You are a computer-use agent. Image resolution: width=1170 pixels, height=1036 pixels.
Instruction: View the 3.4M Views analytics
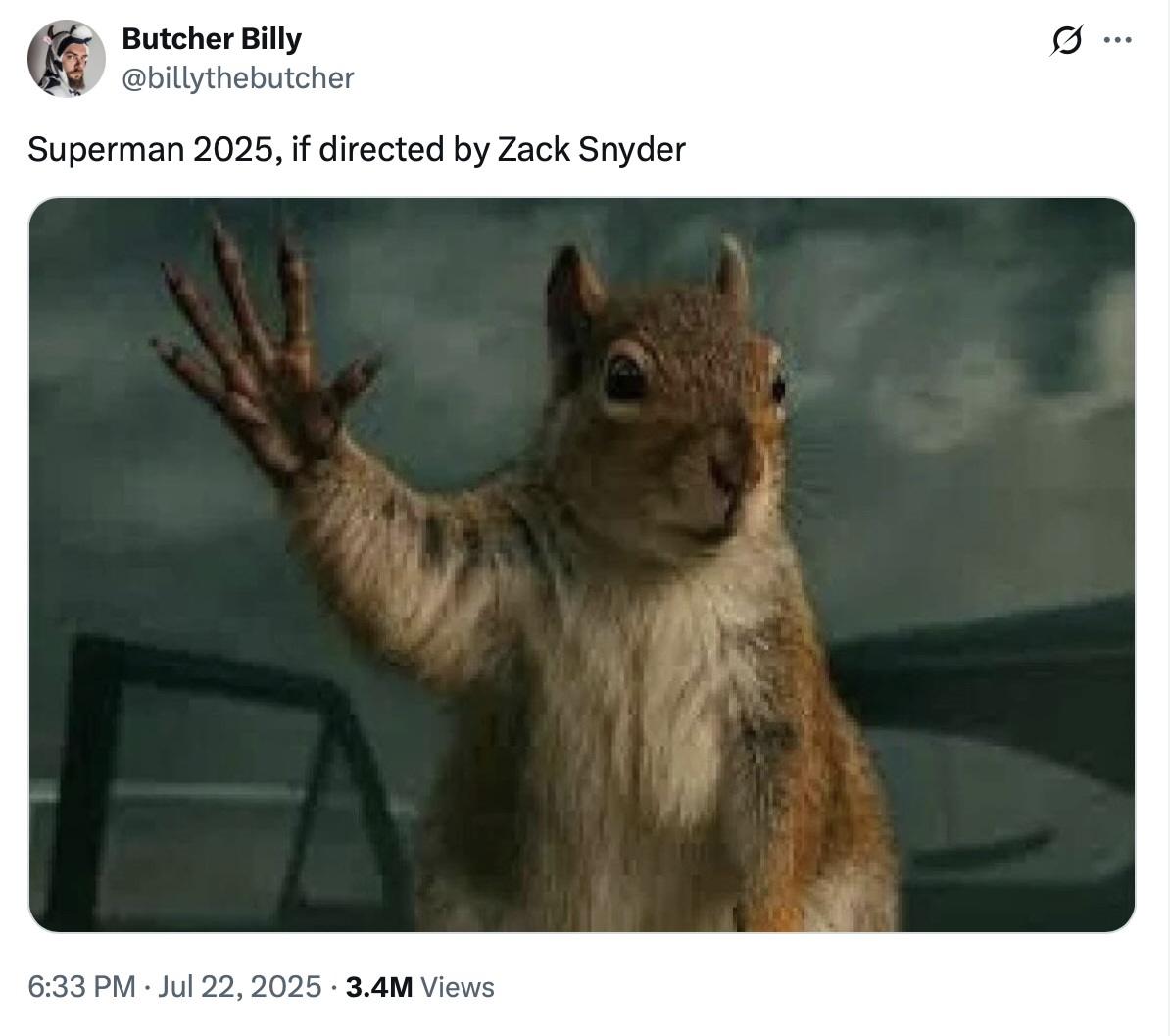pos(419,987)
